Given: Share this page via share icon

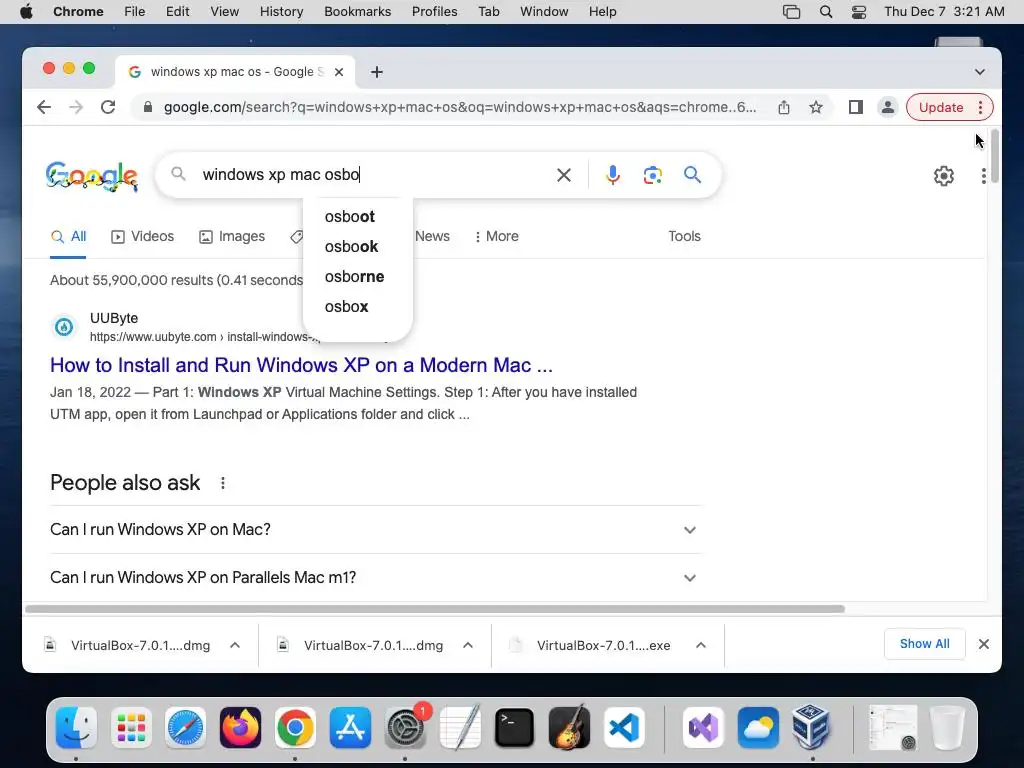Looking at the screenshot, I should coord(784,107).
